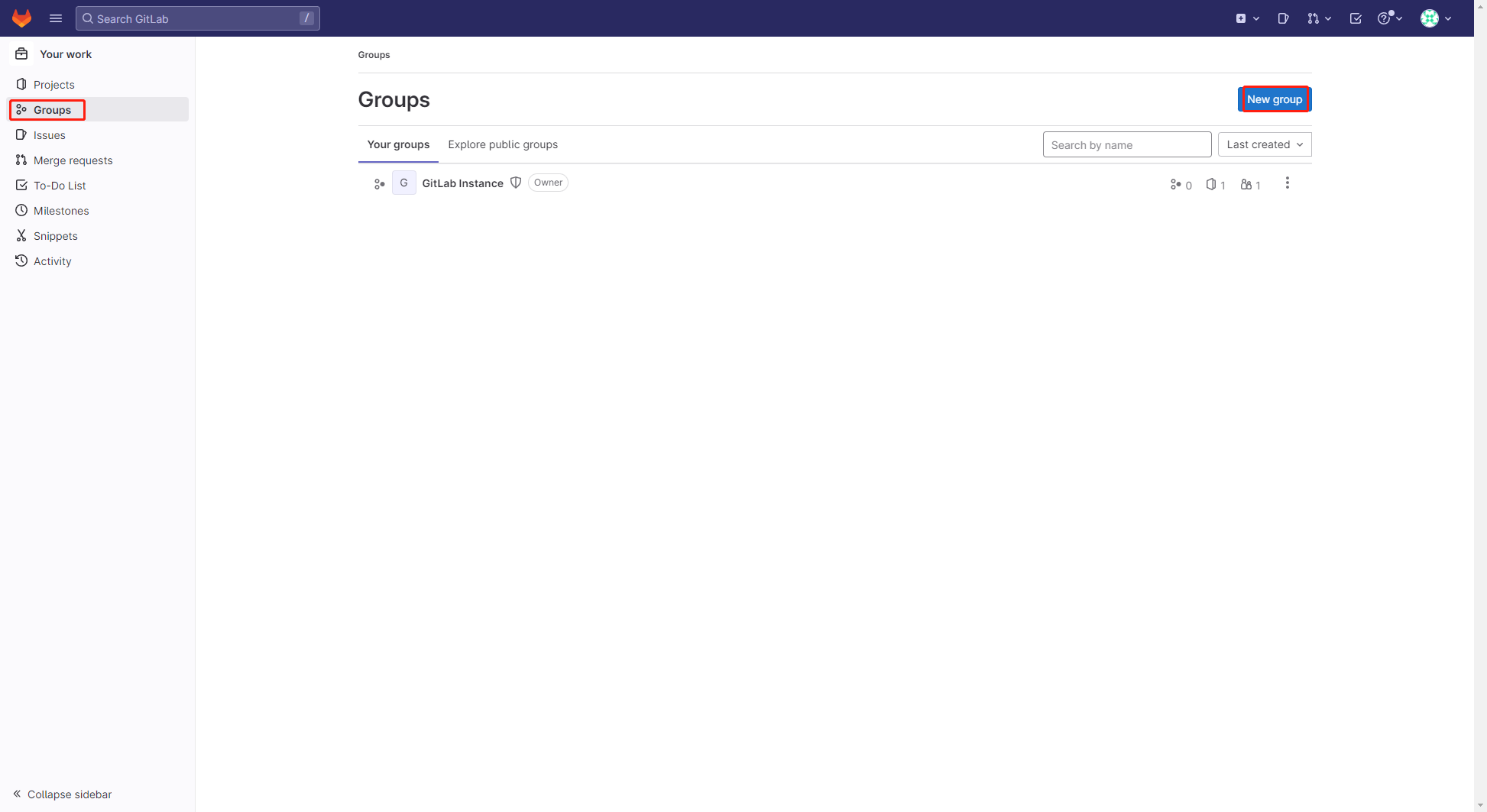Open Snippets in the sidebar

98,236
